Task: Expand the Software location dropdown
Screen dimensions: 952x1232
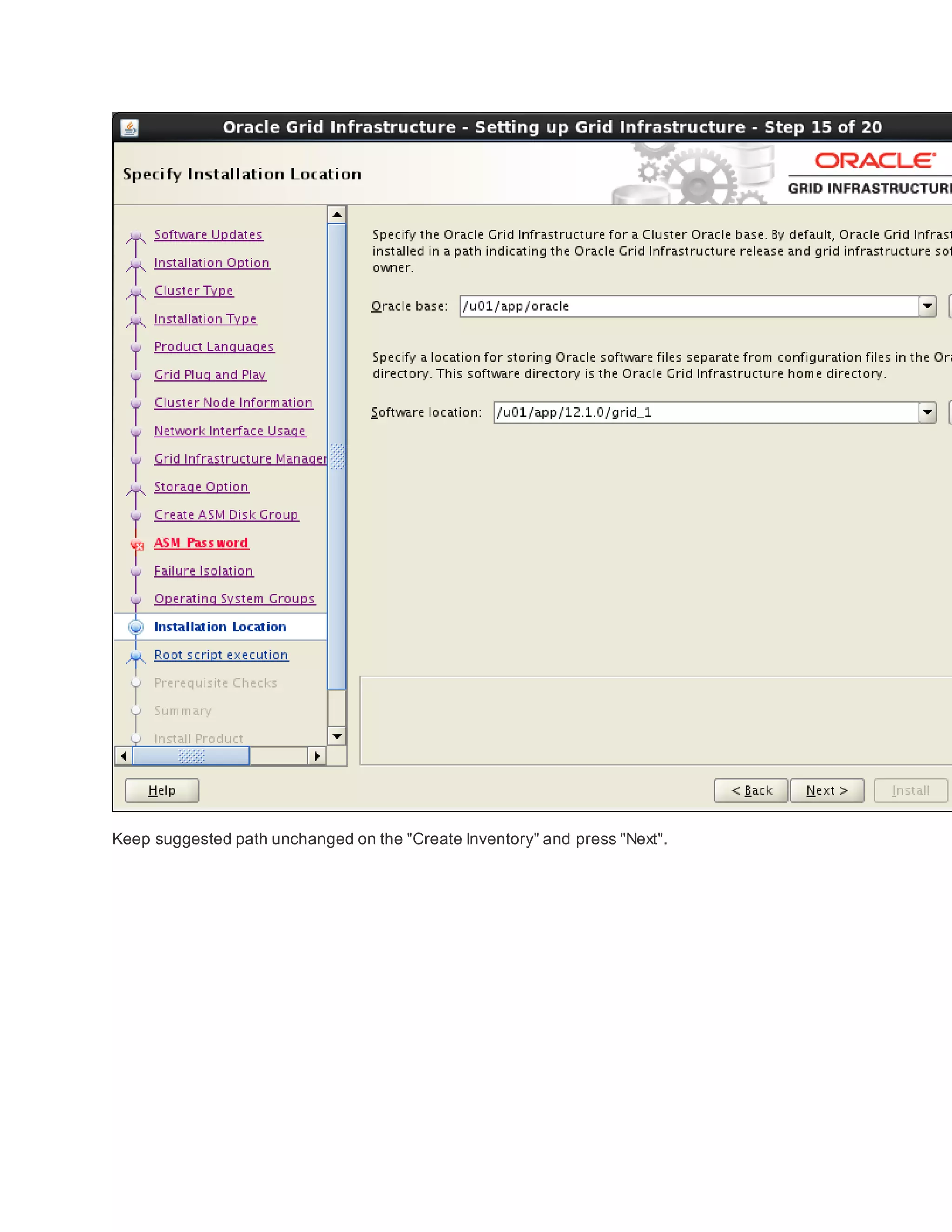Action: coord(927,412)
